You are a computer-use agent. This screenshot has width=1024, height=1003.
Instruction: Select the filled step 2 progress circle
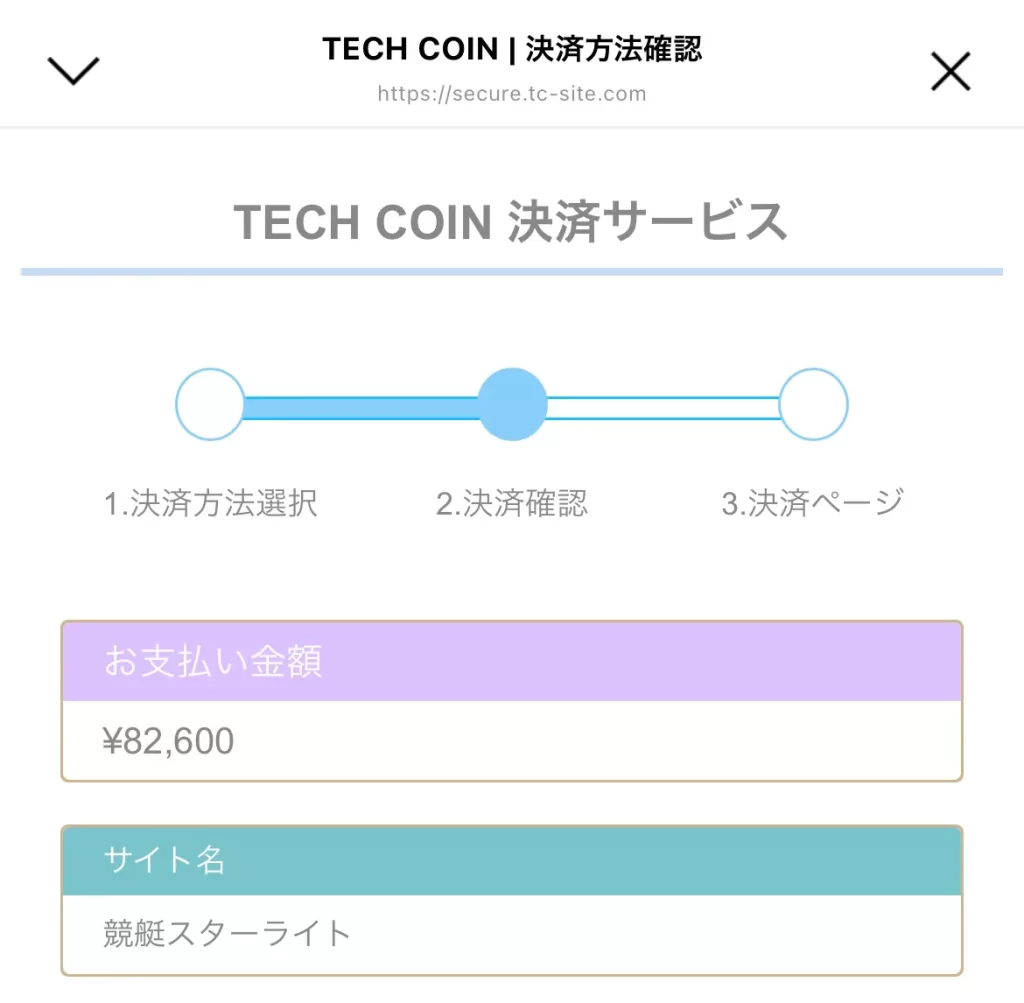point(513,404)
